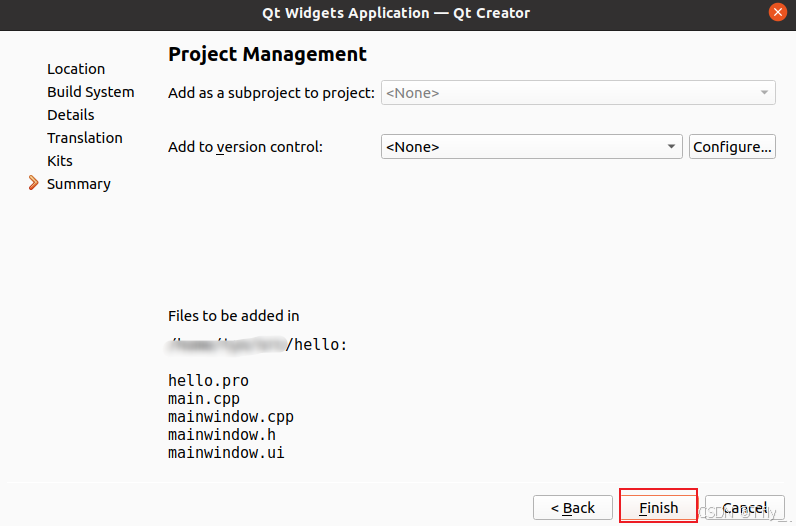Select the Summary wizard step

click(79, 184)
